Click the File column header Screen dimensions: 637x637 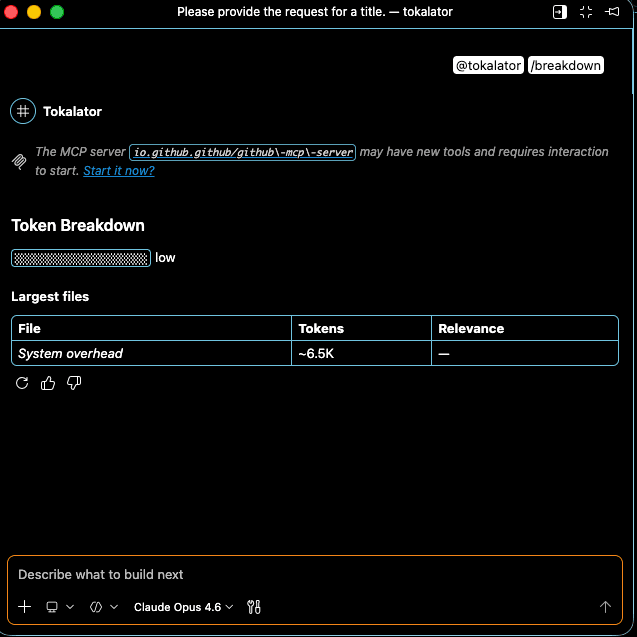coord(151,328)
